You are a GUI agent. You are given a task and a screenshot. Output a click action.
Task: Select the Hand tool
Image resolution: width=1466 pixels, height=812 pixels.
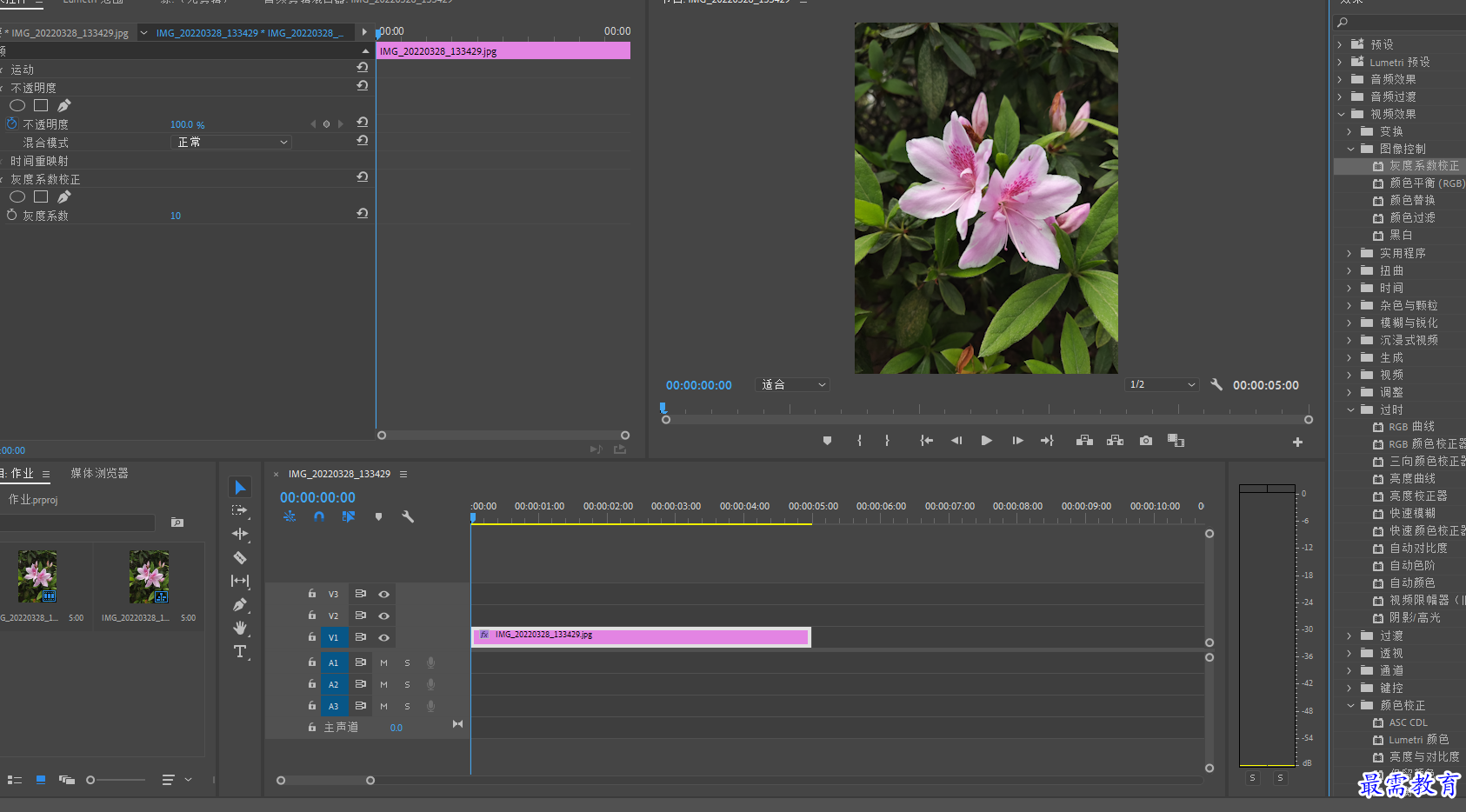coord(240,628)
